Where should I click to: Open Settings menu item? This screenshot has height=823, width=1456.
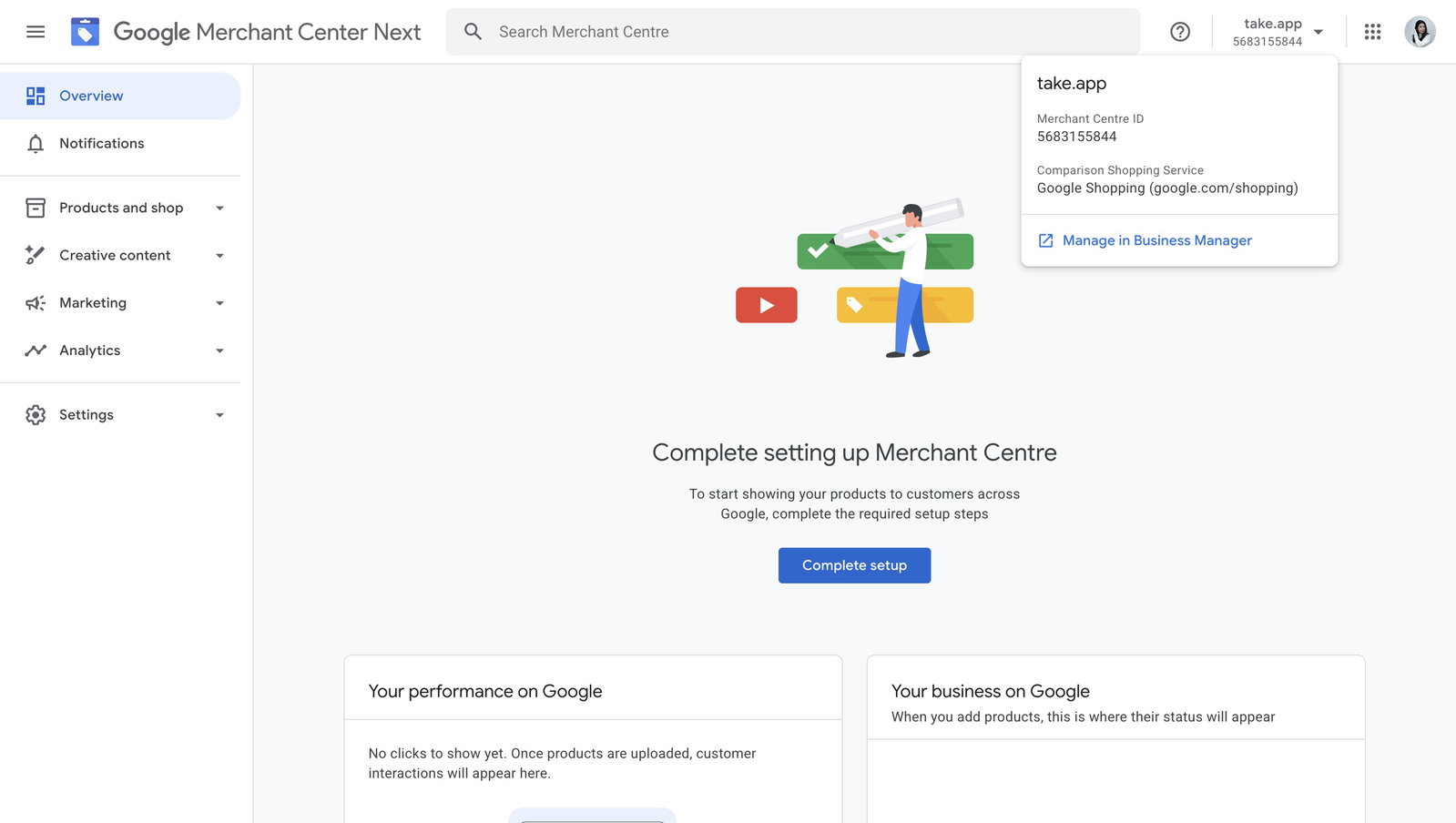point(120,415)
